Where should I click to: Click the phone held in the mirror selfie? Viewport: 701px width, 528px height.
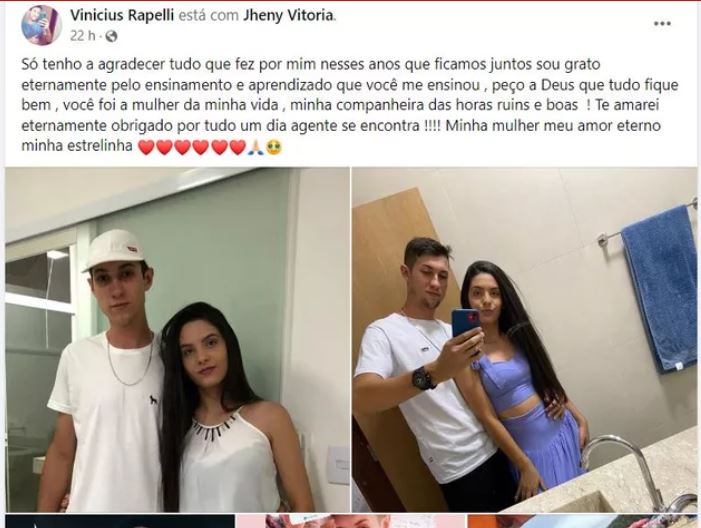466,323
